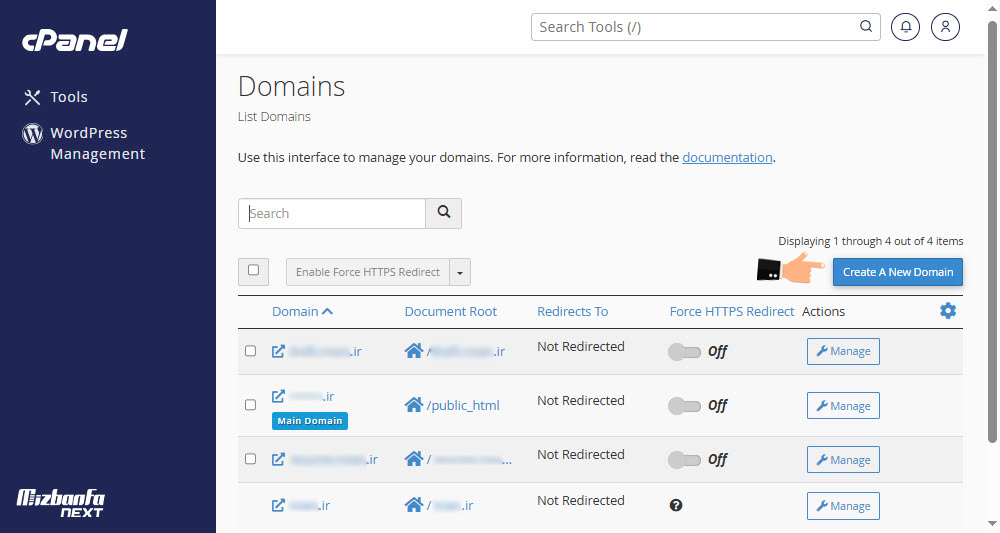Click the domain search magnifier button
The image size is (1000, 533).
point(444,214)
